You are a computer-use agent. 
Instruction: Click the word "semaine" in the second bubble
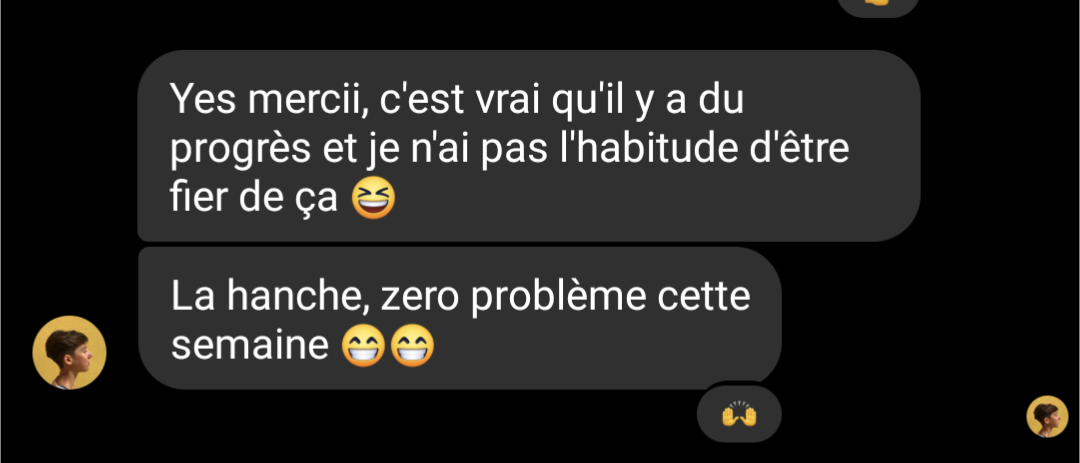point(249,346)
